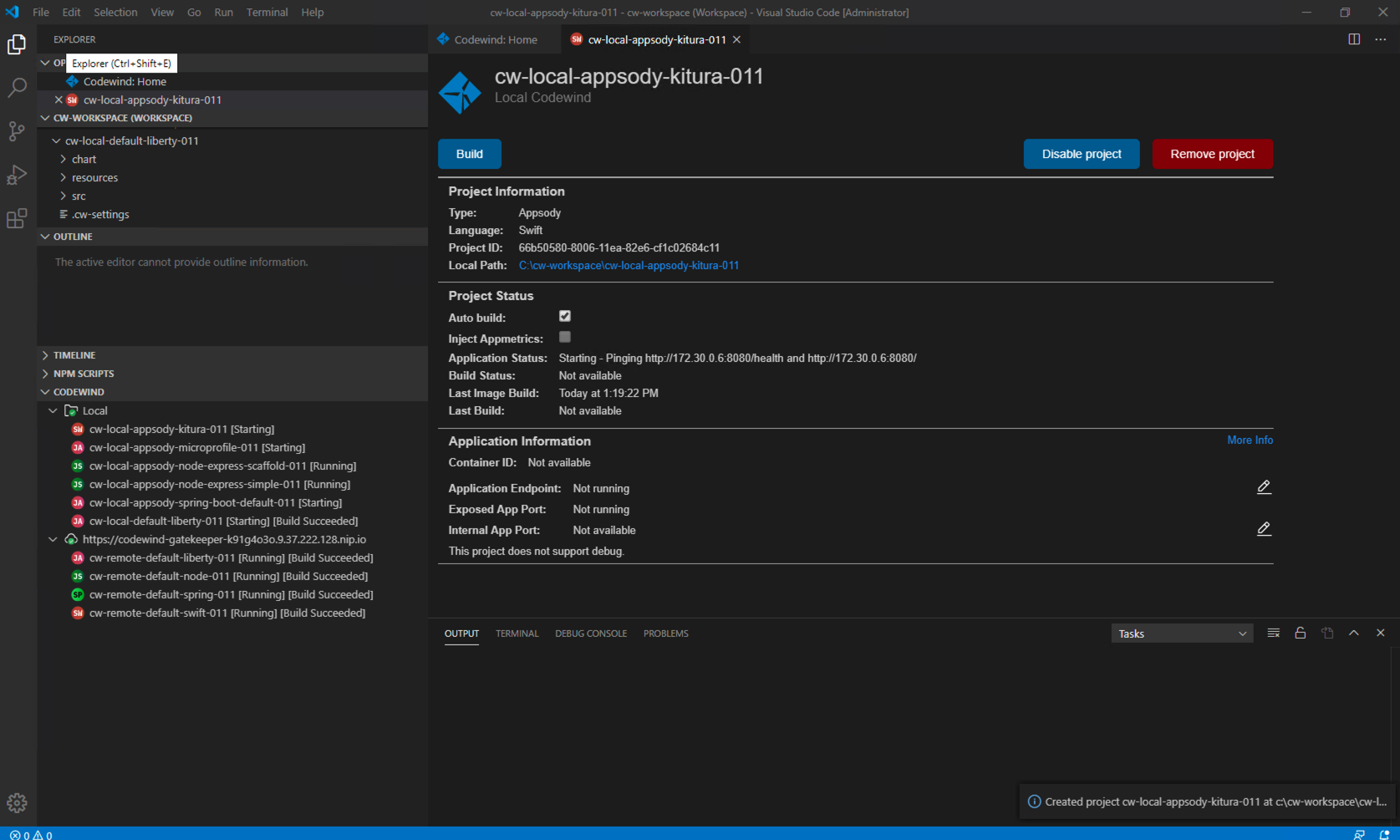Split the editor using the title bar icon
Viewport: 1400px width, 840px height.
click(1354, 38)
